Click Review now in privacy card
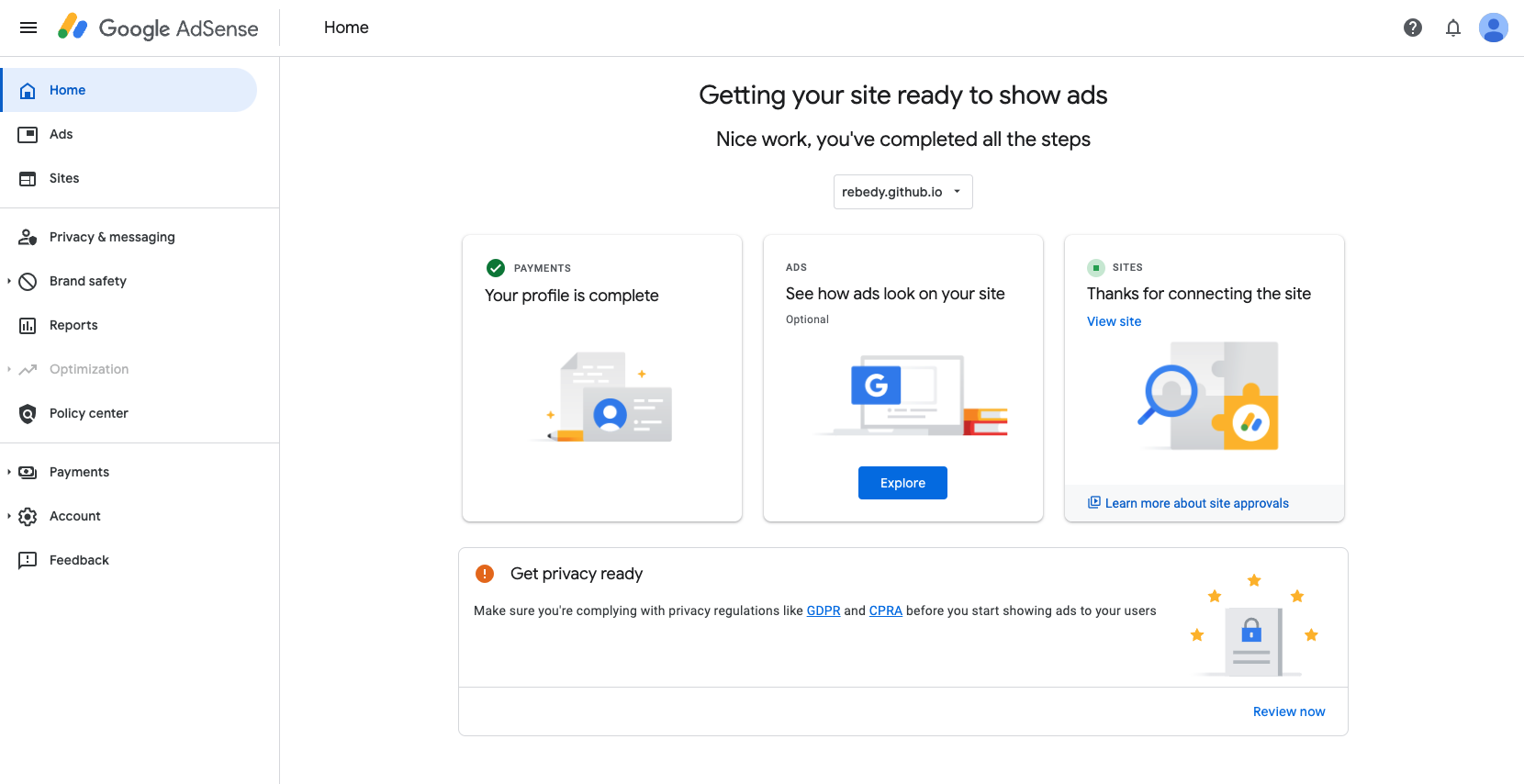 coord(1289,711)
